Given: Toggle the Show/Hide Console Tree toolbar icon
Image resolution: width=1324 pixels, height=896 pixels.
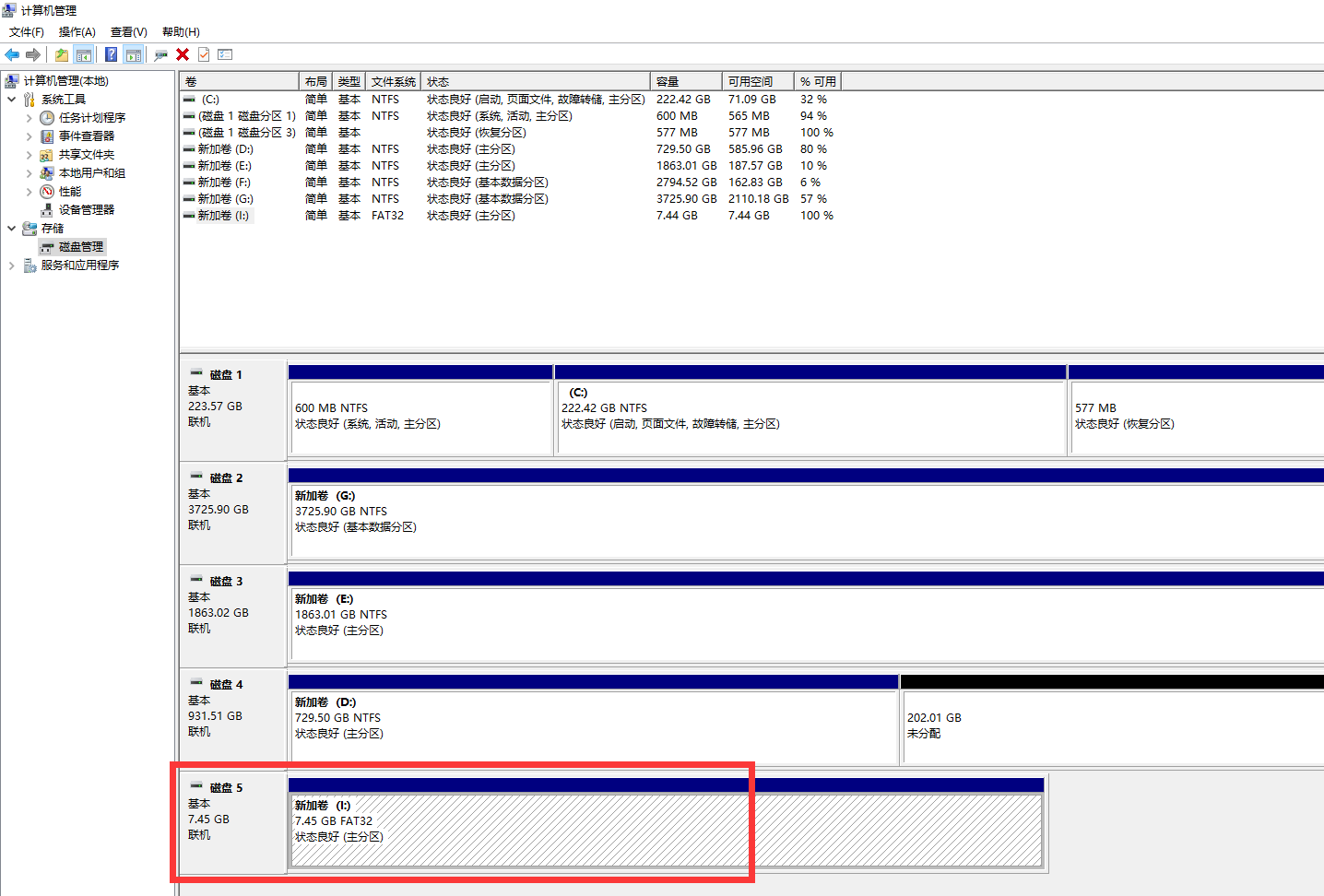Looking at the screenshot, I should click(x=84, y=54).
